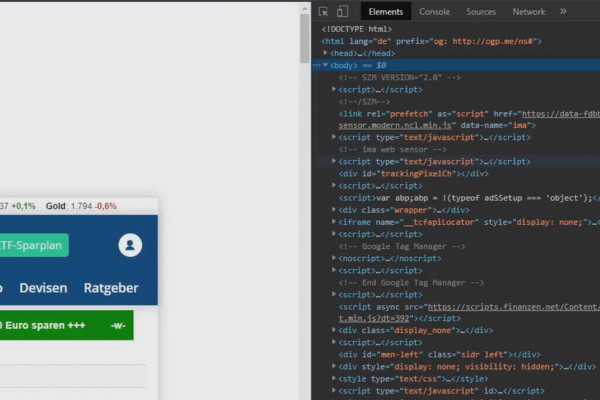The width and height of the screenshot is (600, 400).
Task: Open the user profile icon
Action: [130, 245]
